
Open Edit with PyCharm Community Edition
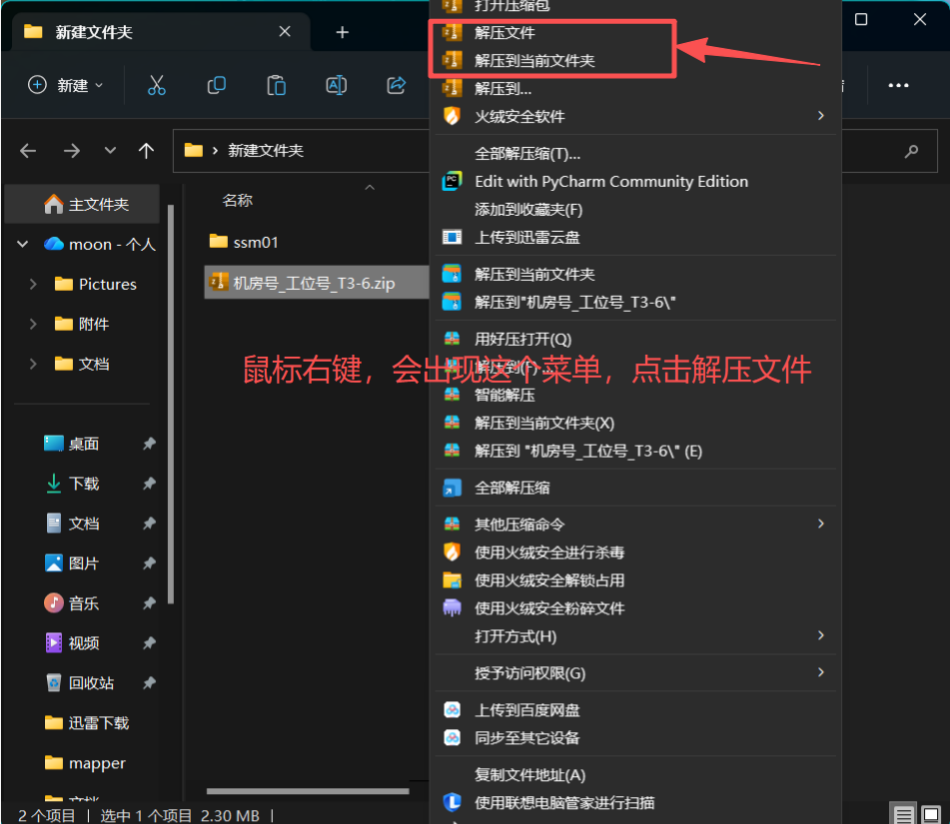[x=611, y=181]
